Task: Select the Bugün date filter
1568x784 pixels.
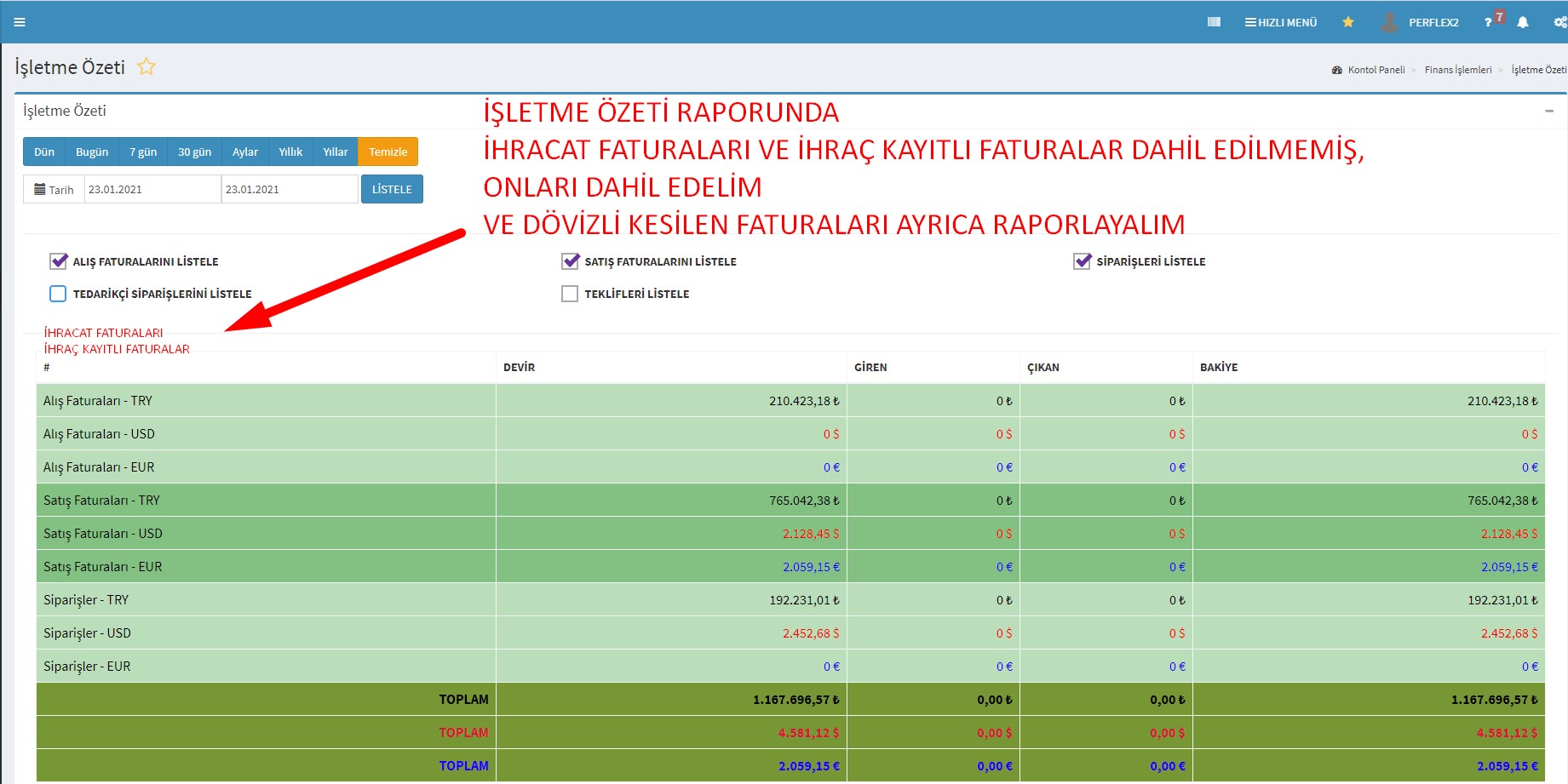Action: tap(92, 152)
